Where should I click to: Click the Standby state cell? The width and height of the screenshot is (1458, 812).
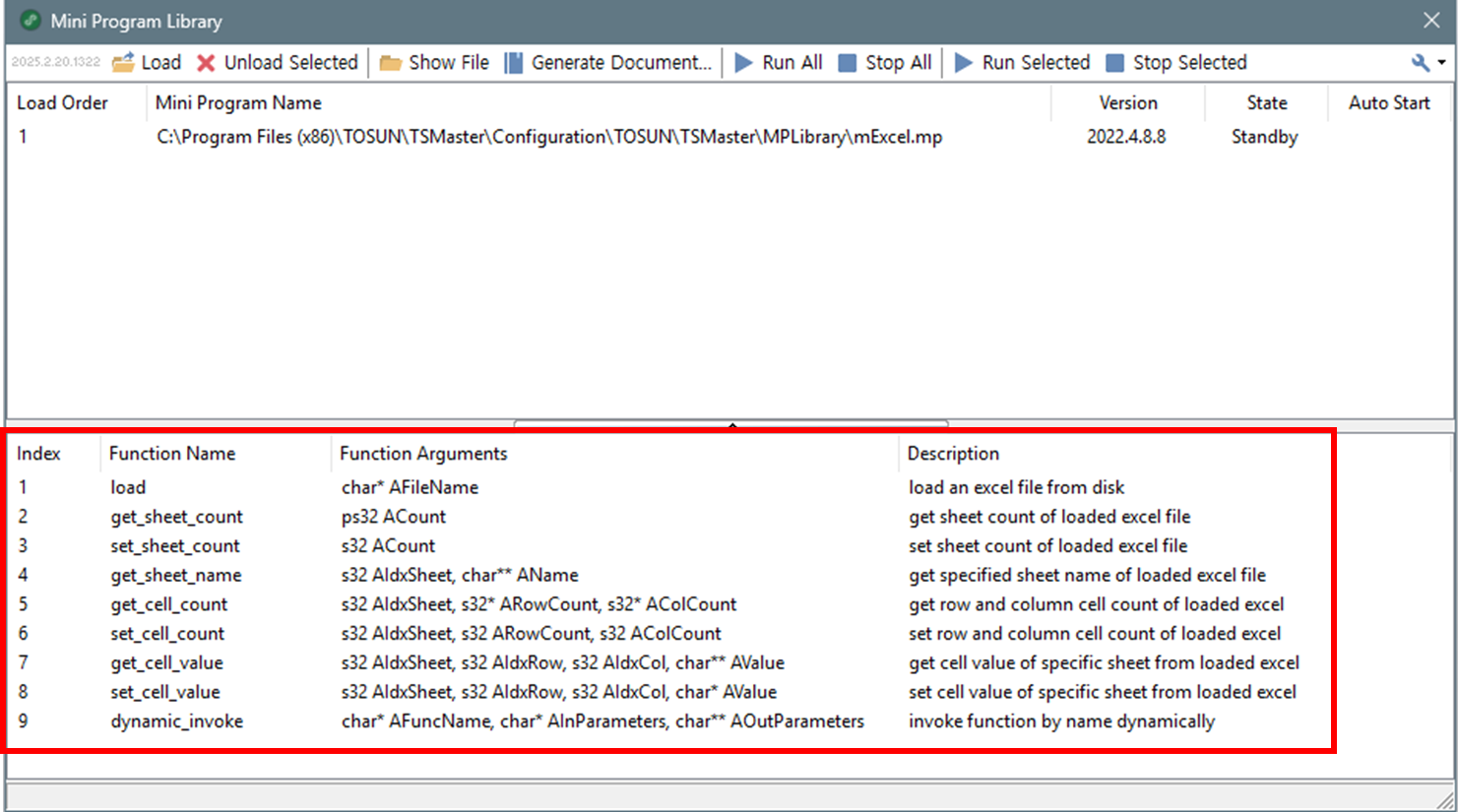pos(1265,138)
